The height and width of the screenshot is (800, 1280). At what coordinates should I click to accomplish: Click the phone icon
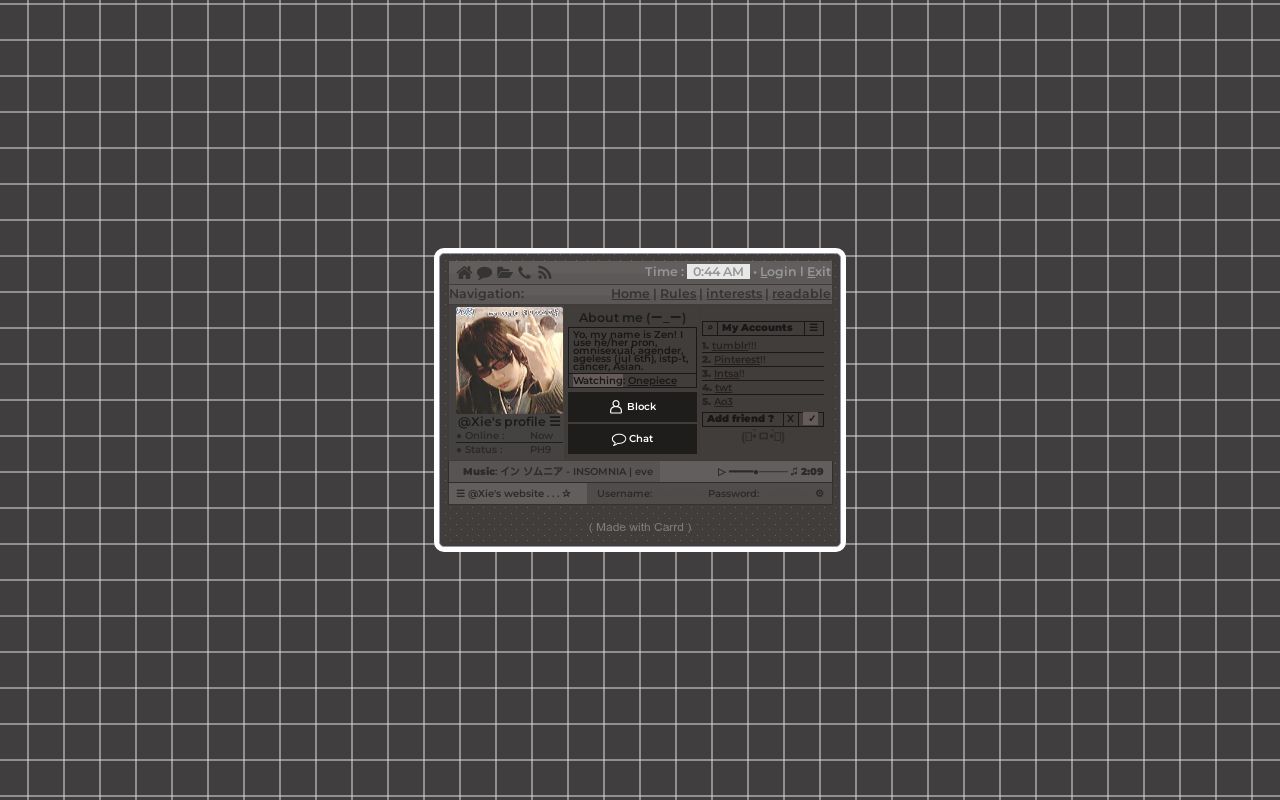coord(524,272)
